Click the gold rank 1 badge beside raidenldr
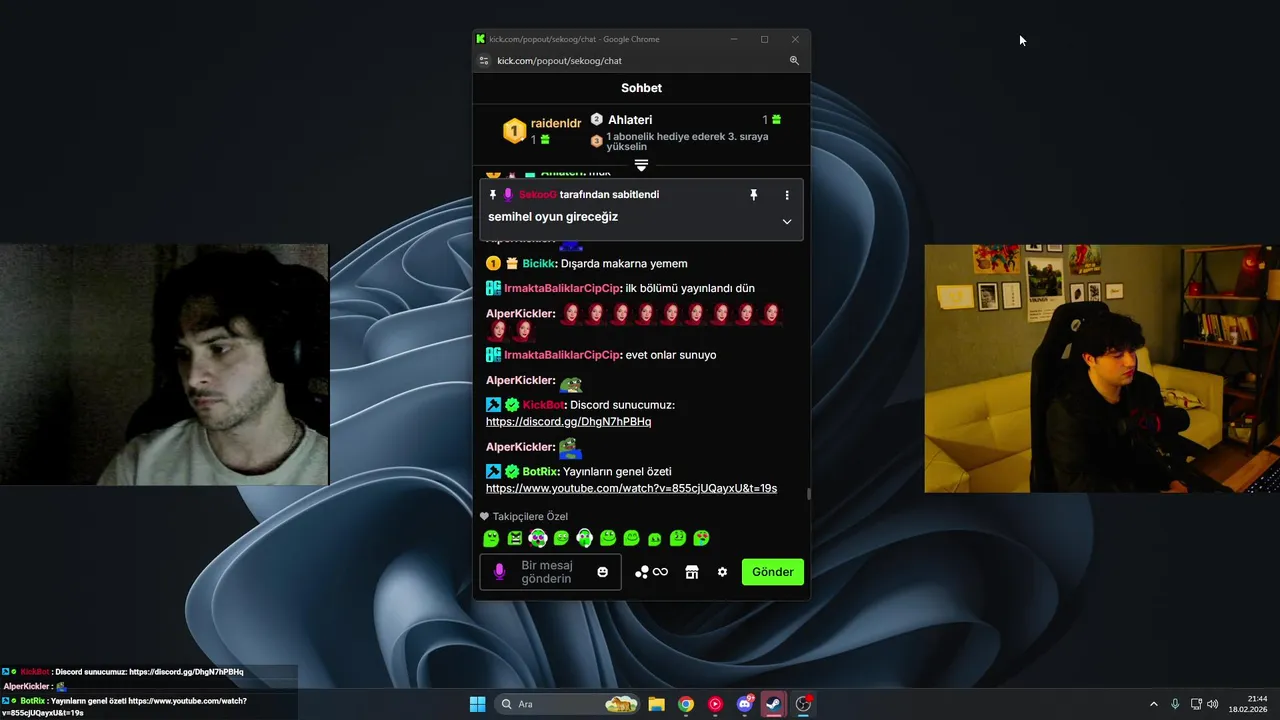 (514, 130)
